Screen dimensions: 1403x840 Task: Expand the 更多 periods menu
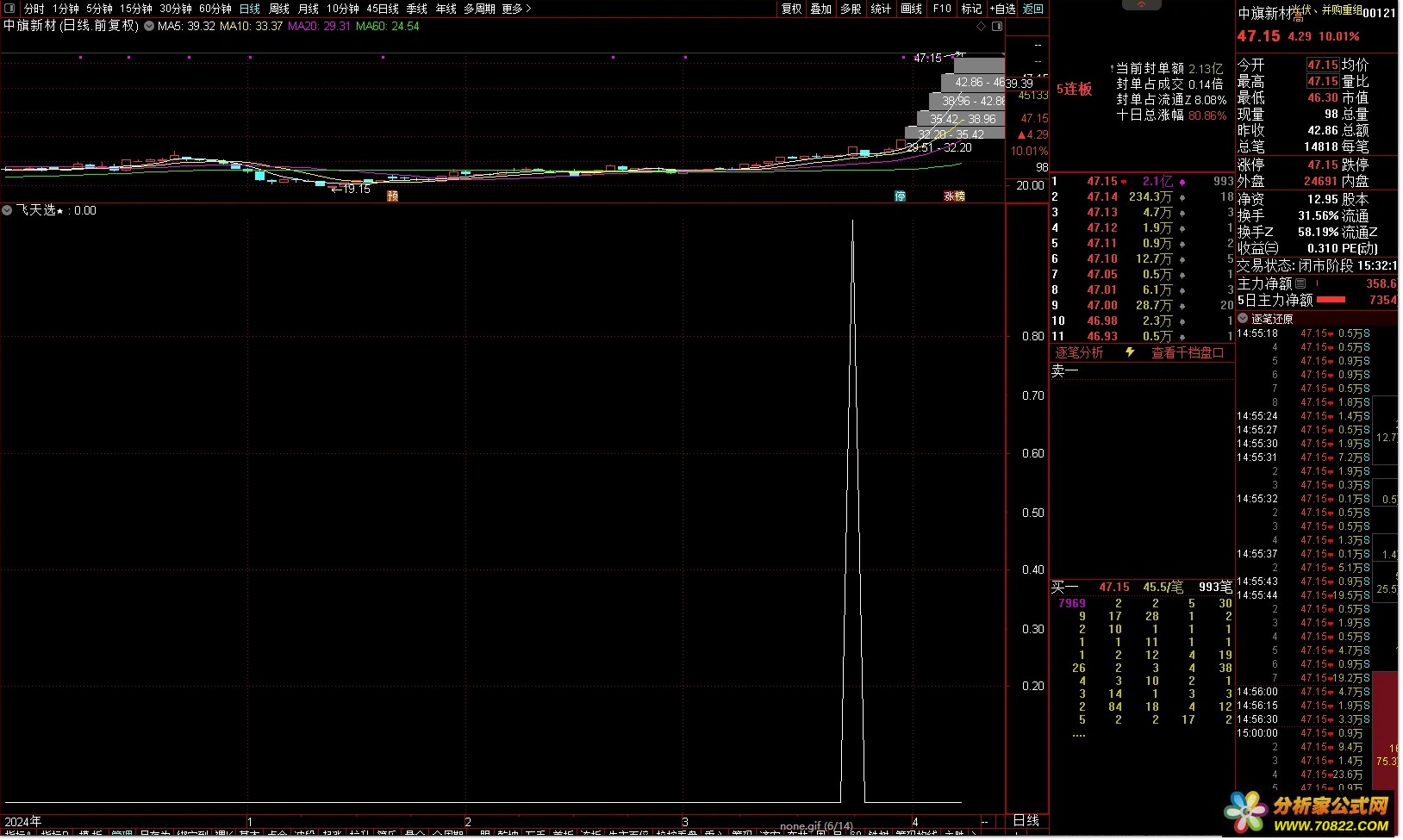(516, 9)
